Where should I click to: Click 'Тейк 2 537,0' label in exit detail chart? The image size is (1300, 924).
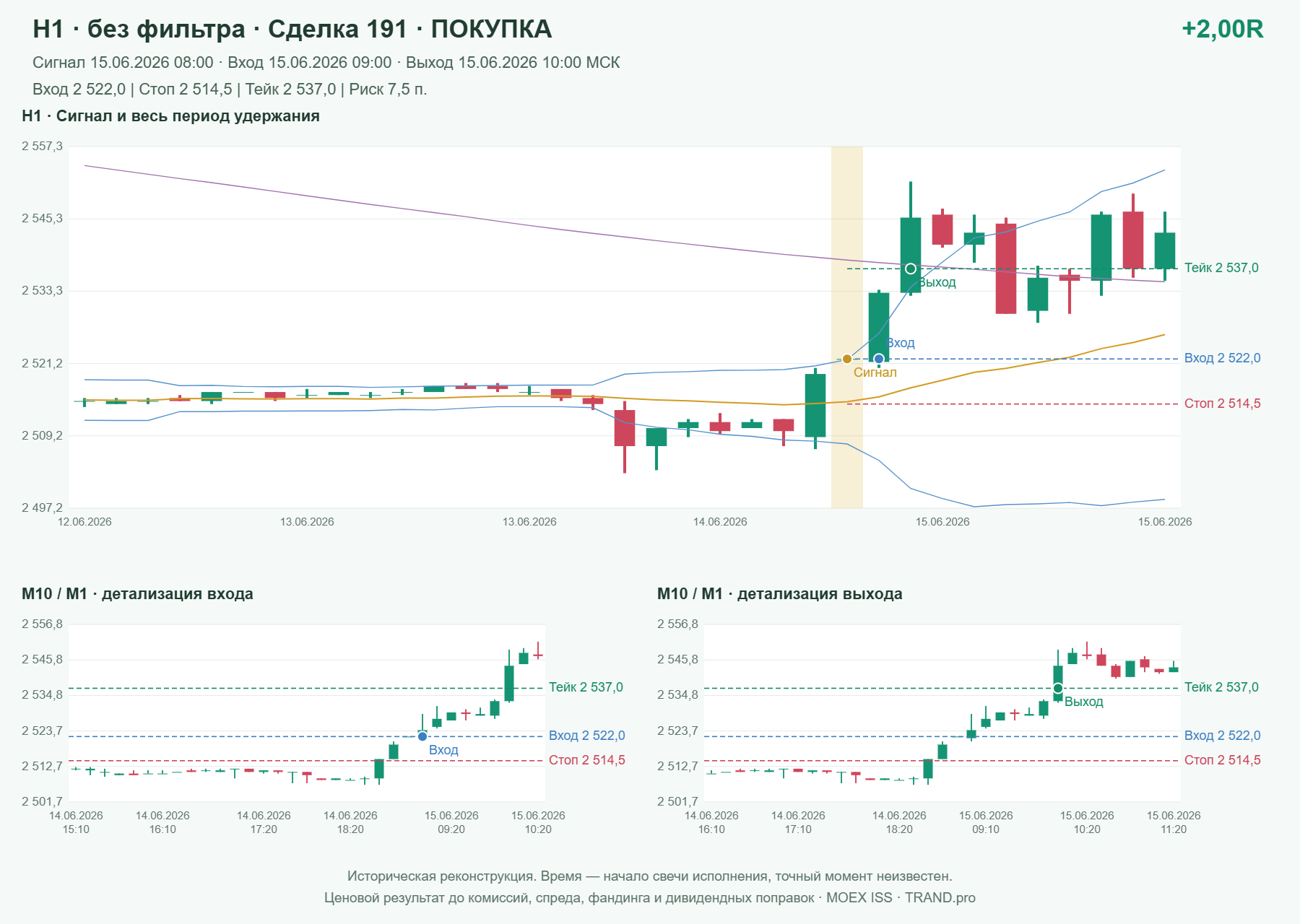1221,687
